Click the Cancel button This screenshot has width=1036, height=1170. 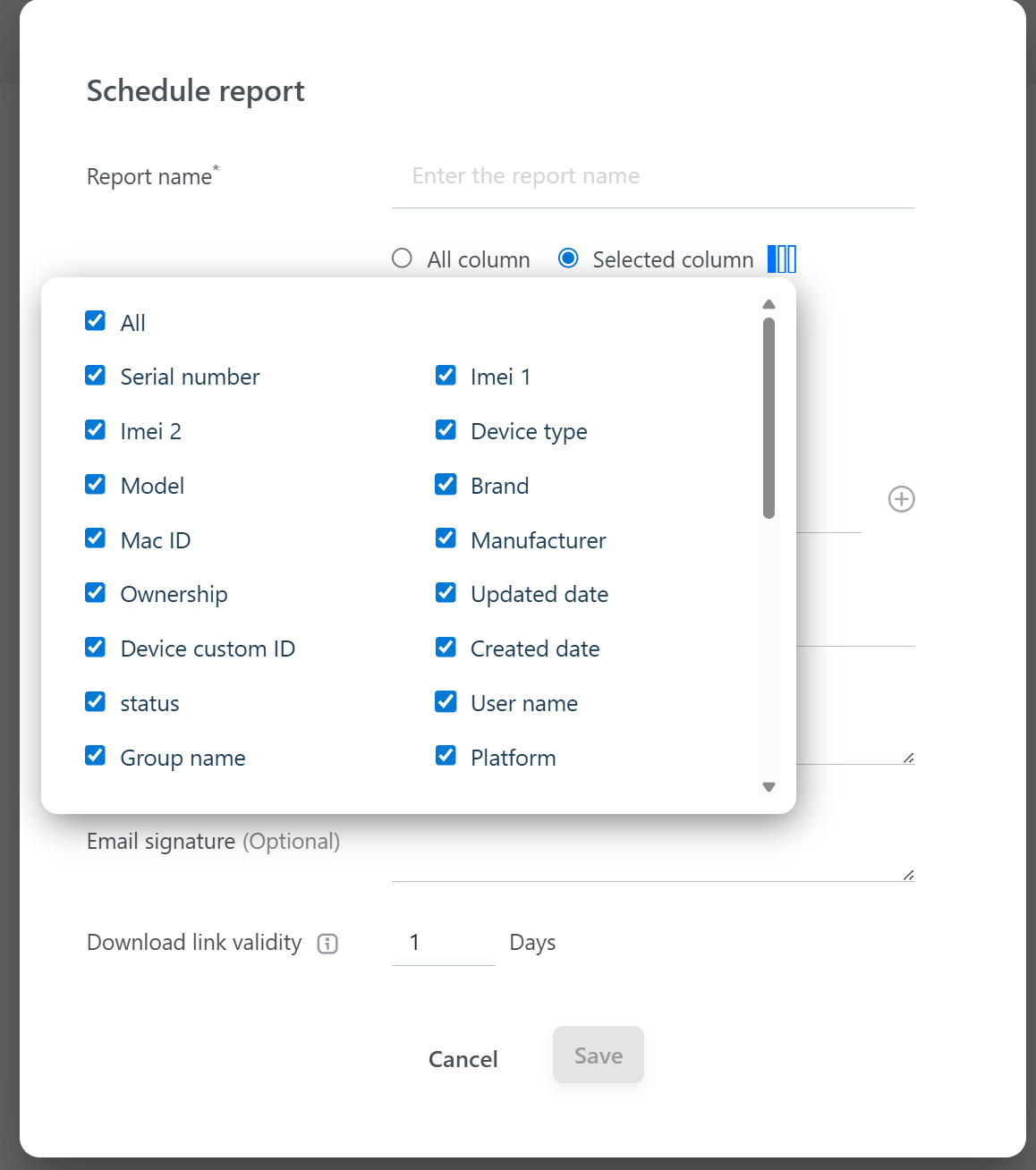pyautogui.click(x=463, y=1059)
